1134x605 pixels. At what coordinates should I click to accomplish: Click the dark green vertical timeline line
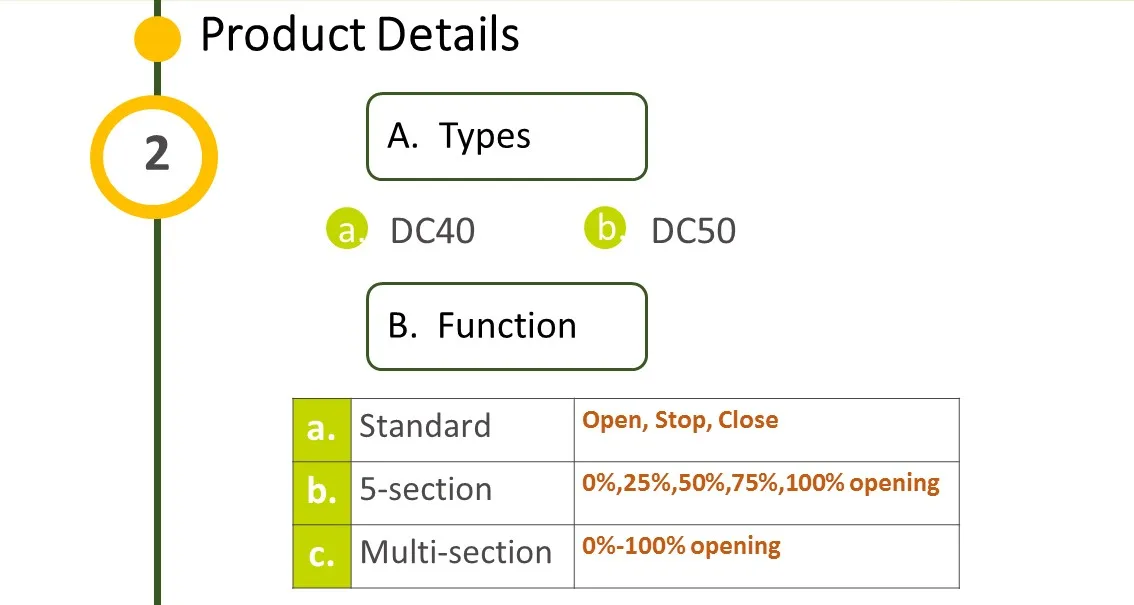coord(157,400)
